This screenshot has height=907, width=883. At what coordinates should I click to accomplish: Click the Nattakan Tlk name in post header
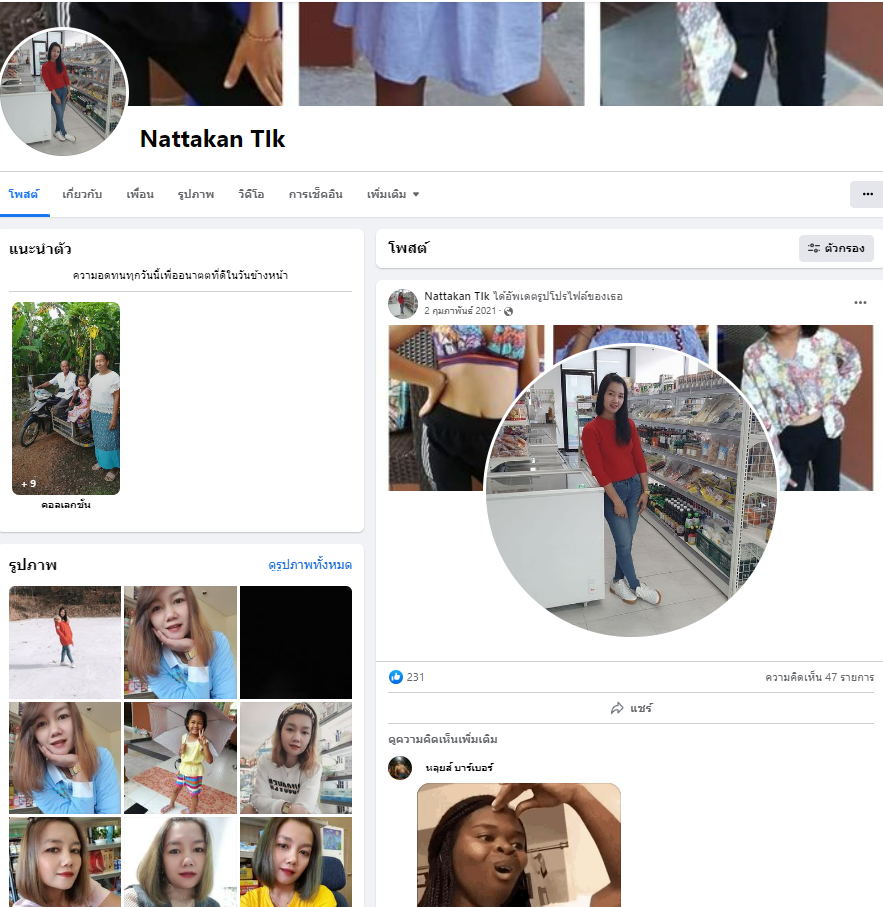456,296
